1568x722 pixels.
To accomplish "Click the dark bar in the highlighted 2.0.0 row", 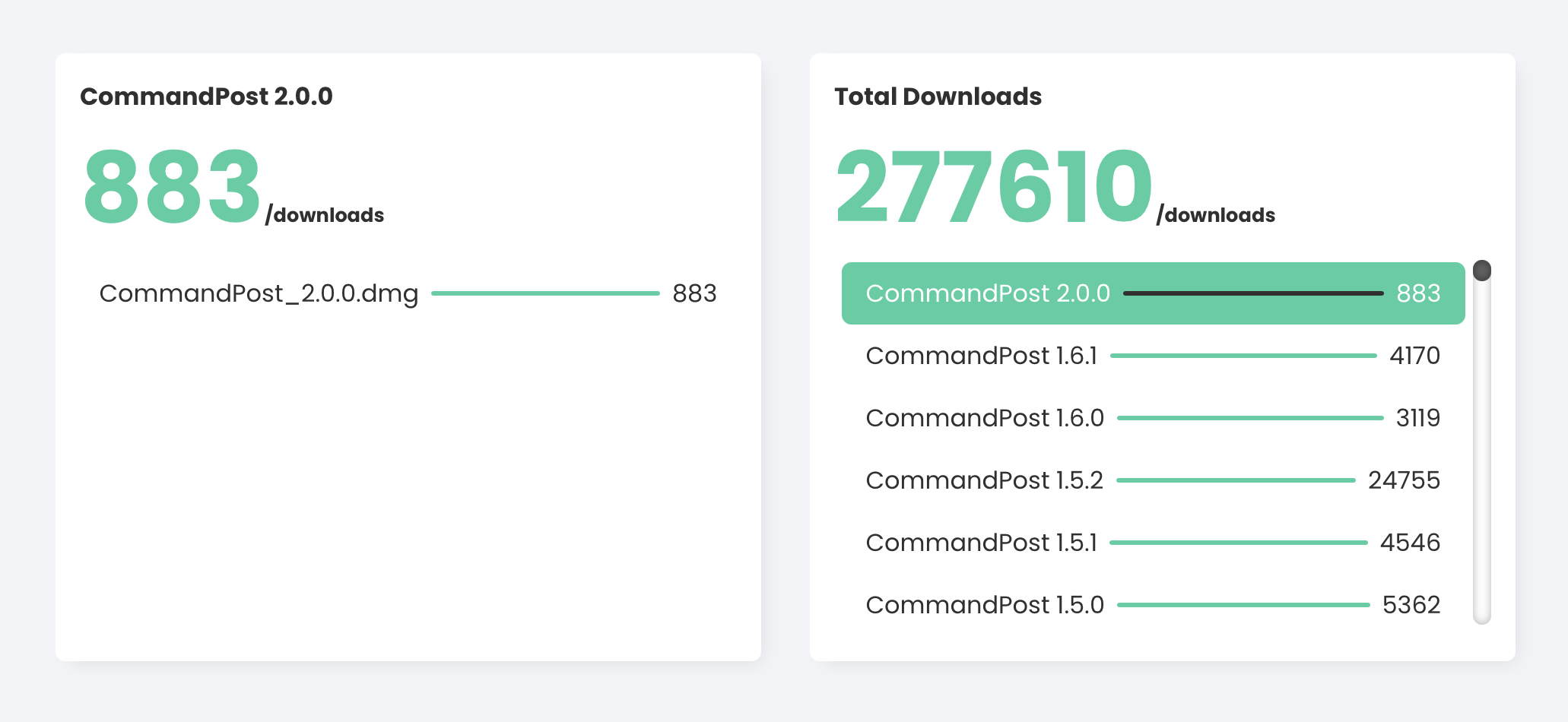I will tap(1253, 293).
